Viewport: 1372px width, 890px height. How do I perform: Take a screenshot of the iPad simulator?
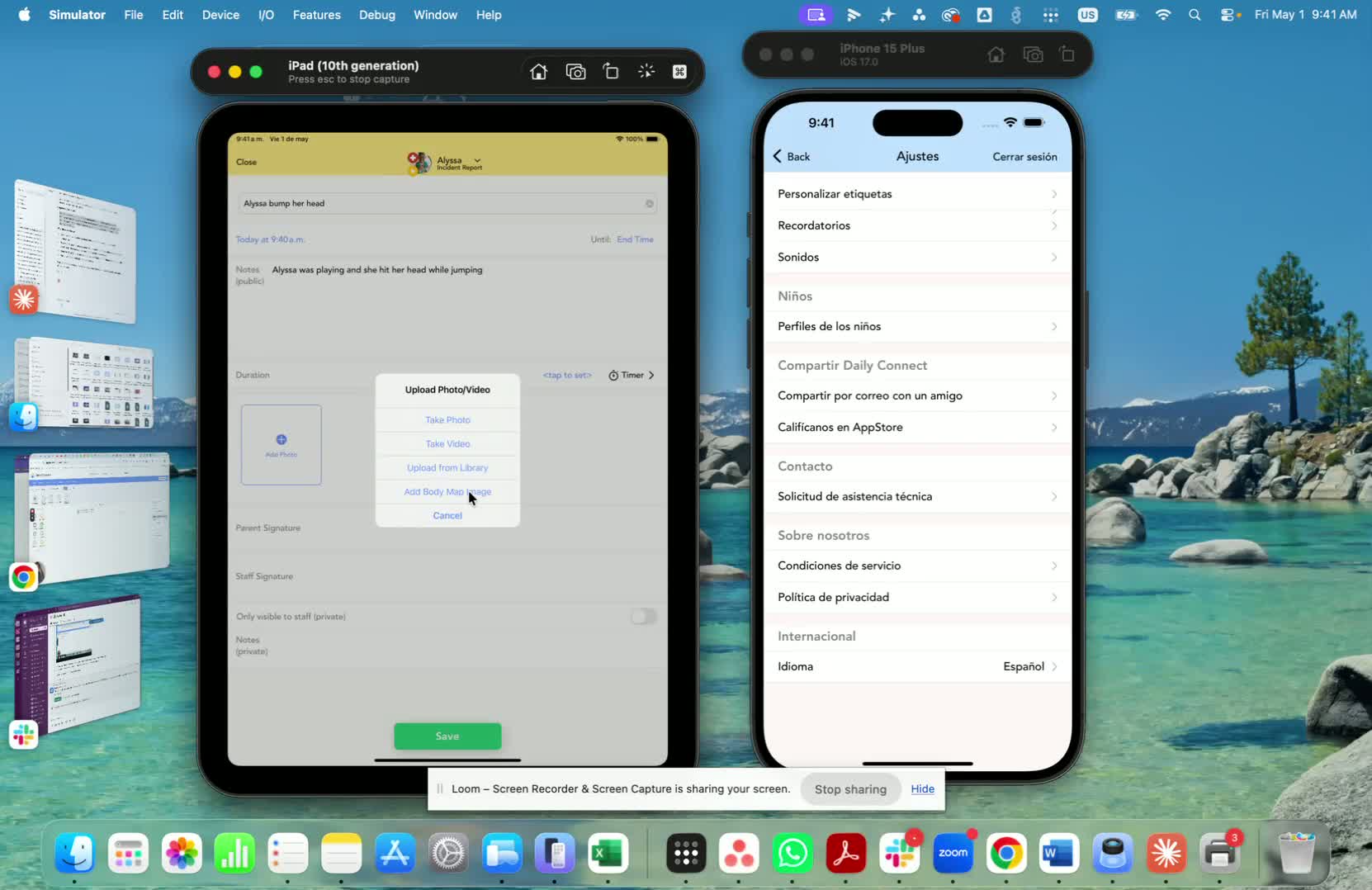click(x=575, y=72)
